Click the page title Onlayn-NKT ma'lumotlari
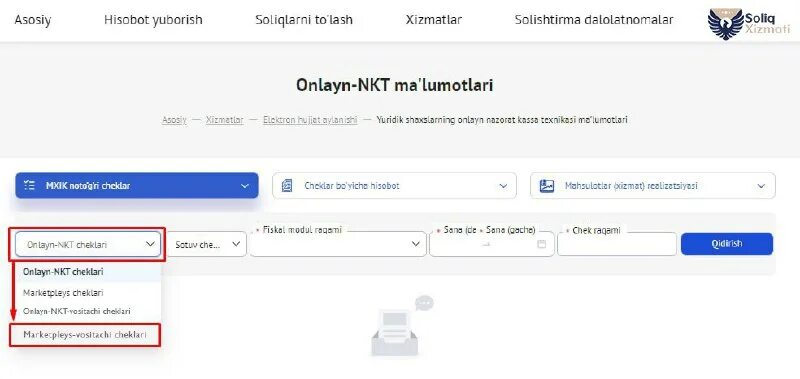This screenshot has height=379, width=800. click(394, 86)
